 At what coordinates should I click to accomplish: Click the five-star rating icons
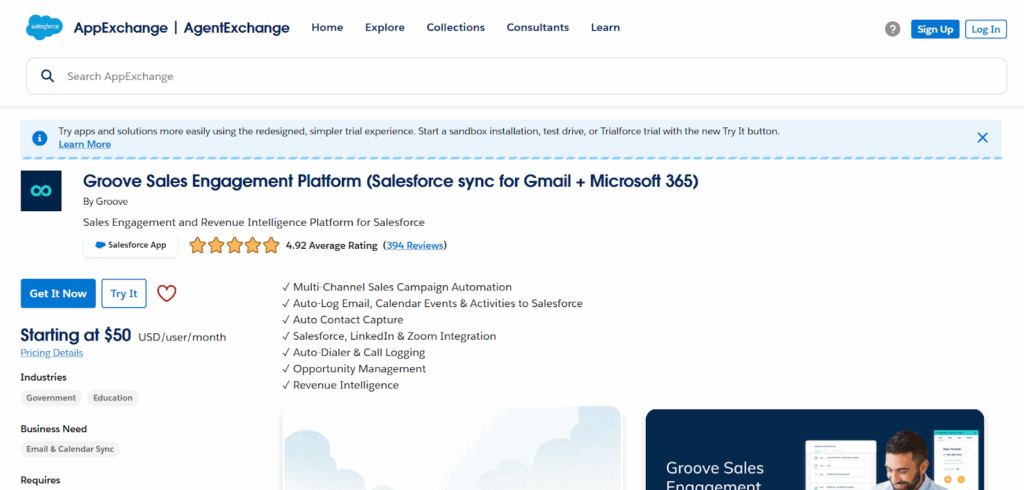tap(234, 246)
